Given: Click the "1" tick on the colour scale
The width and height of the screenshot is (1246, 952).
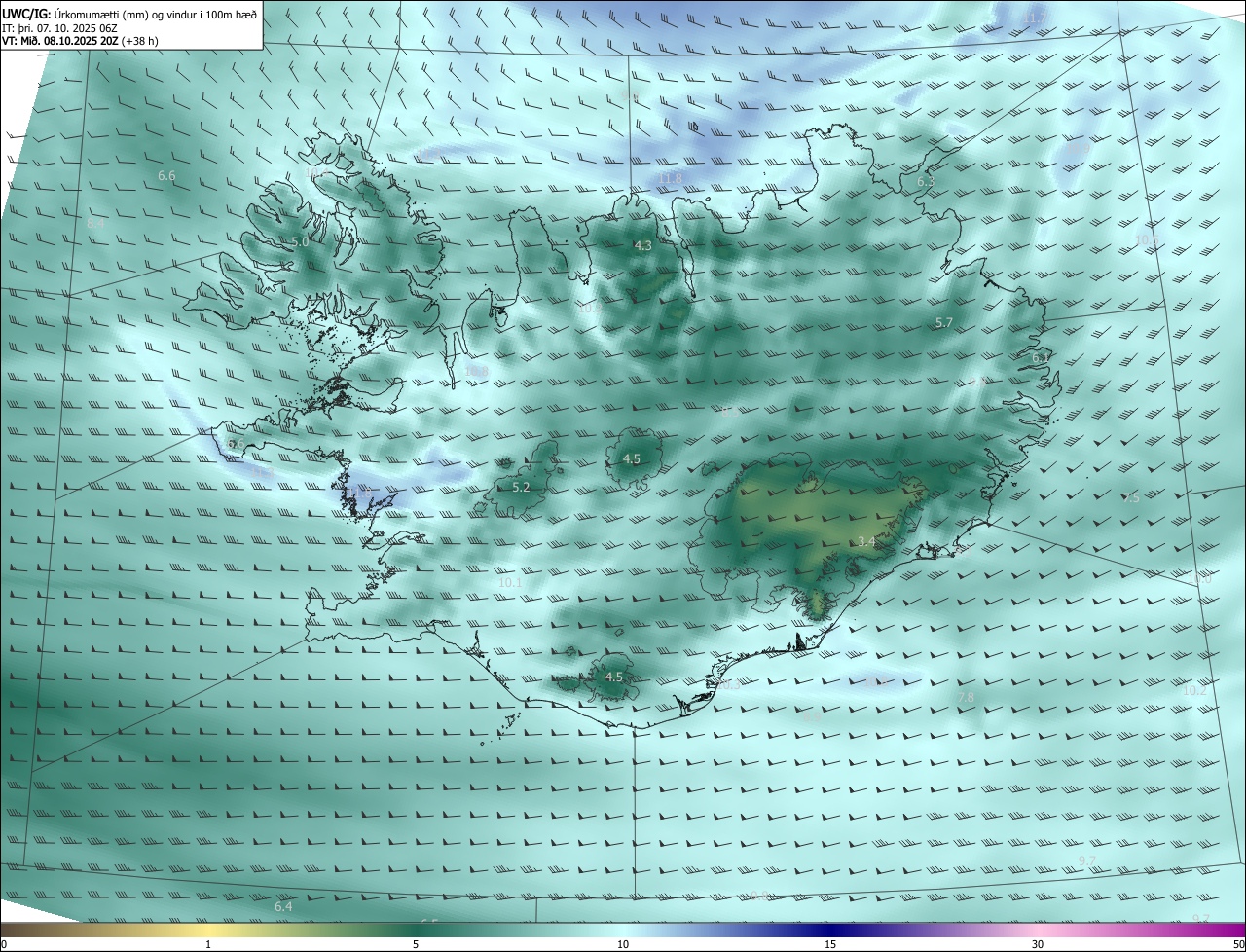Looking at the screenshot, I should 208,944.
